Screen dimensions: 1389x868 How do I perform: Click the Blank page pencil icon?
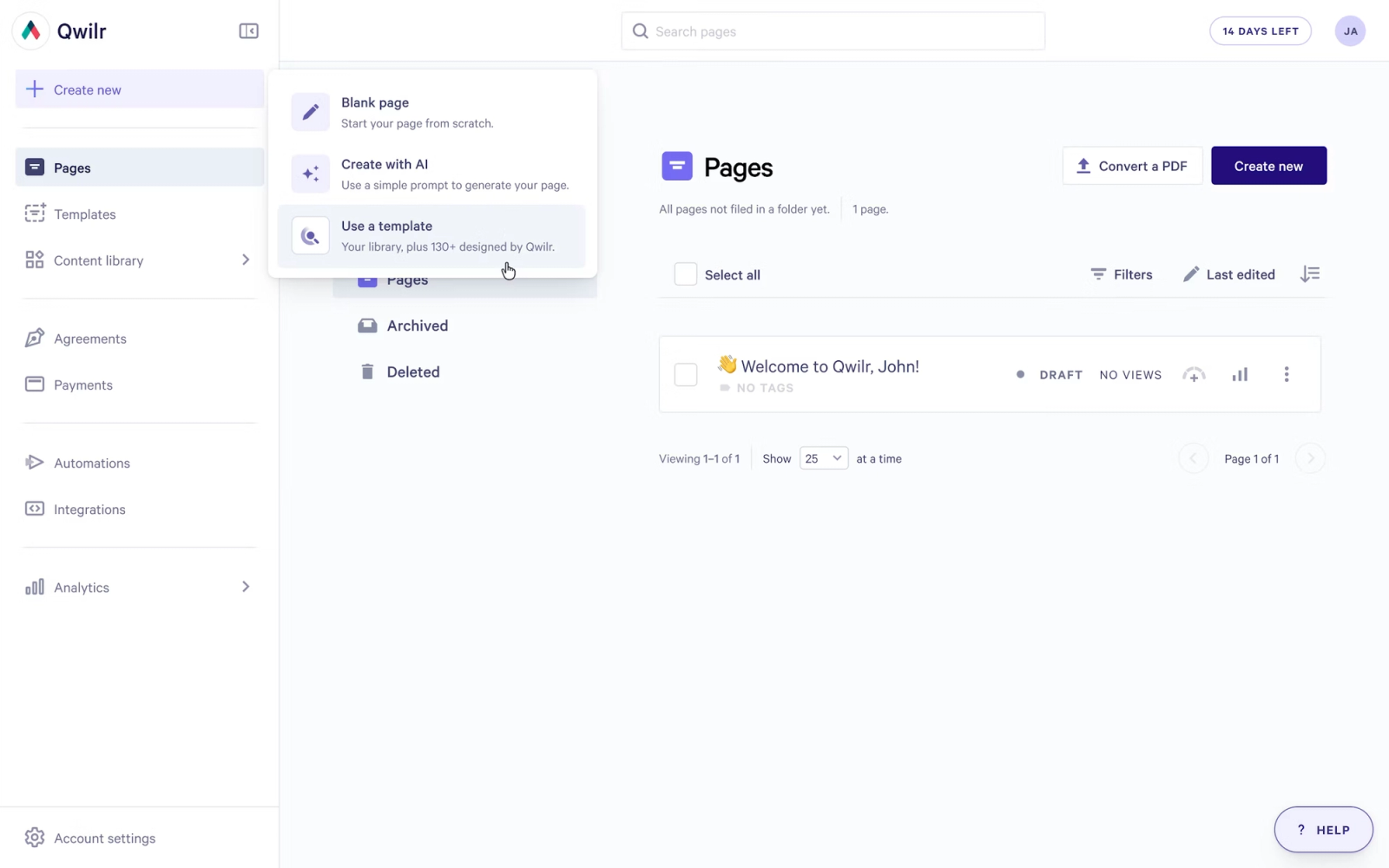click(310, 112)
